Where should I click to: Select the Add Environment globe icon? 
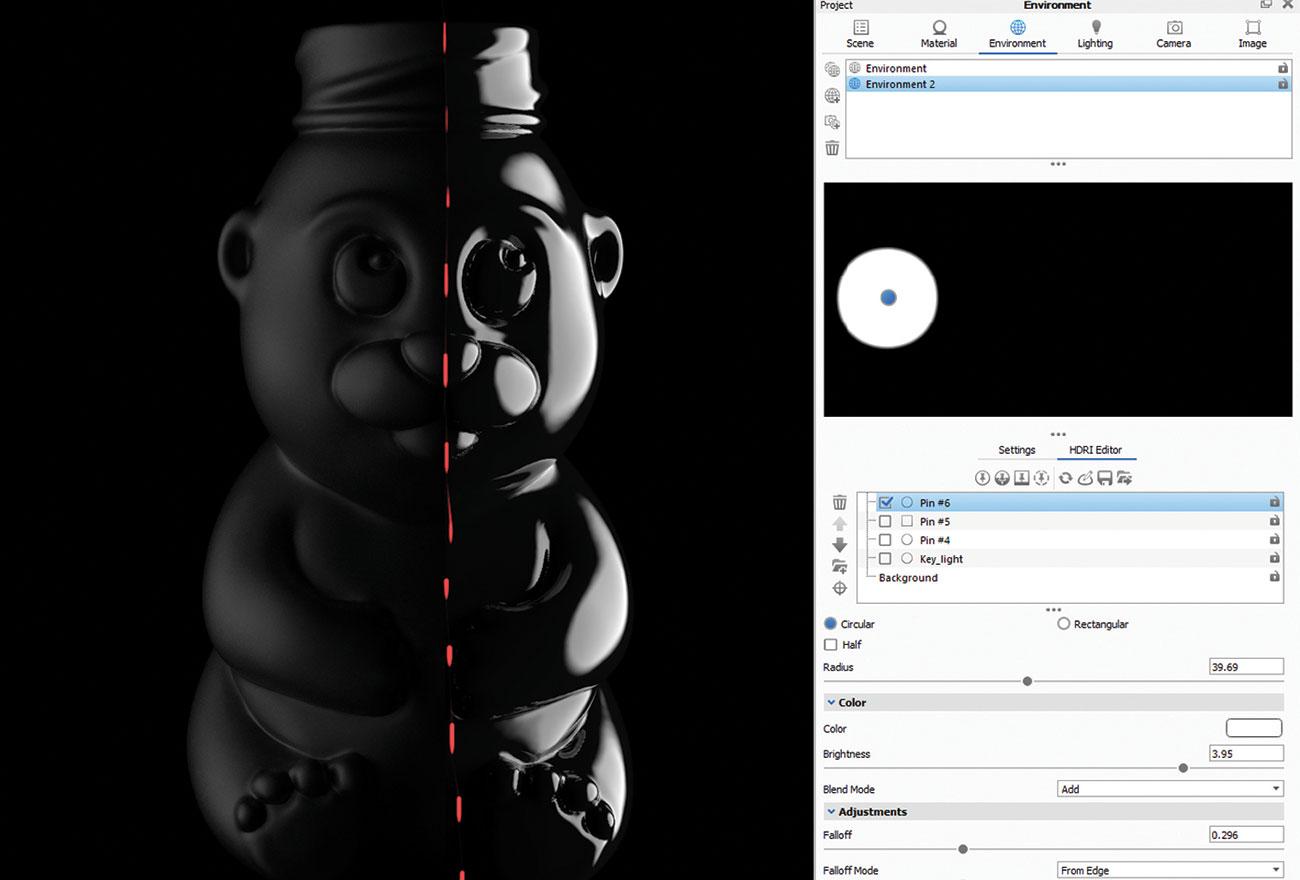tap(832, 96)
